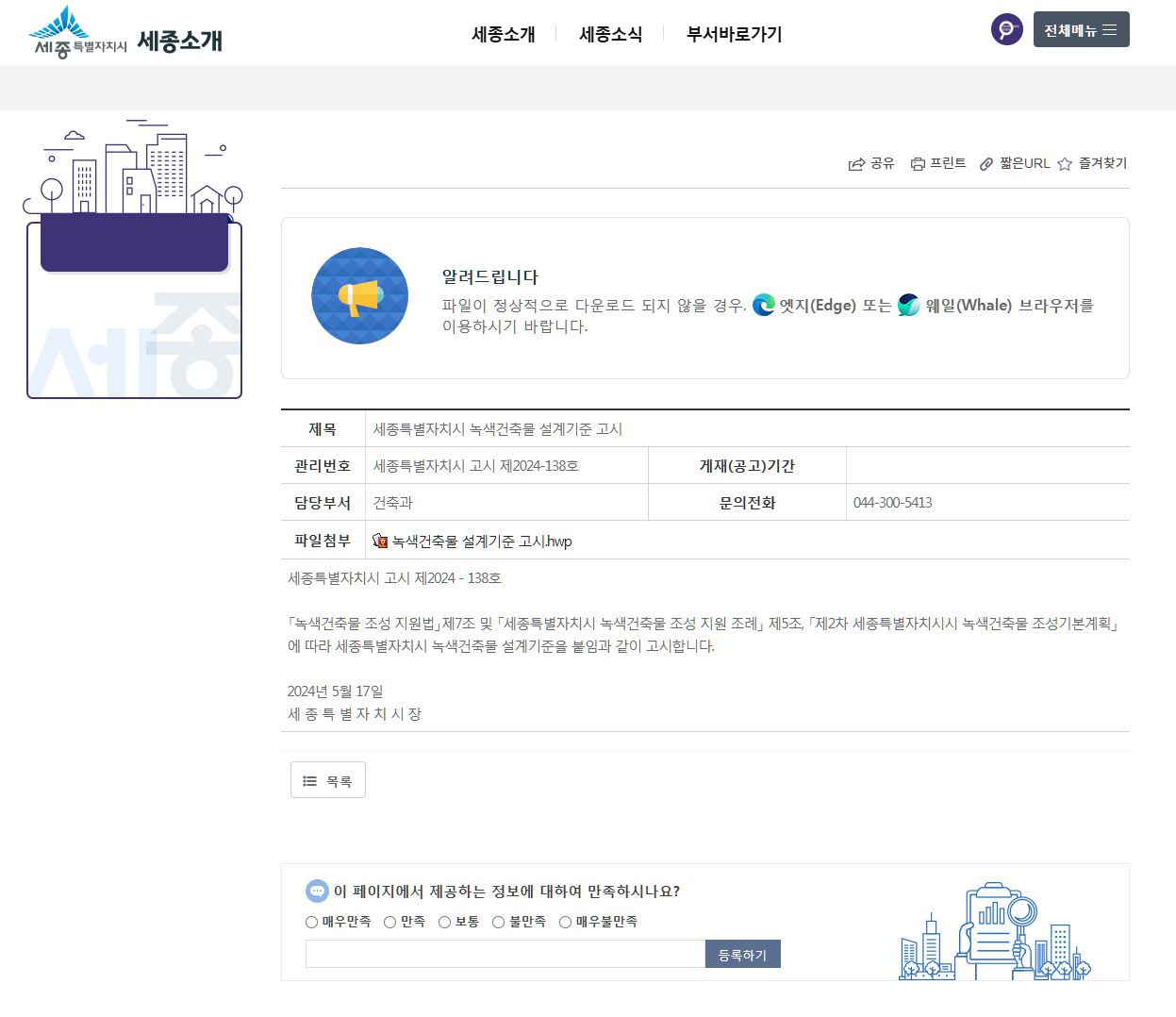Screen dimensions: 1176x1017
Task: Click the Edge browser icon
Action: click(764, 305)
